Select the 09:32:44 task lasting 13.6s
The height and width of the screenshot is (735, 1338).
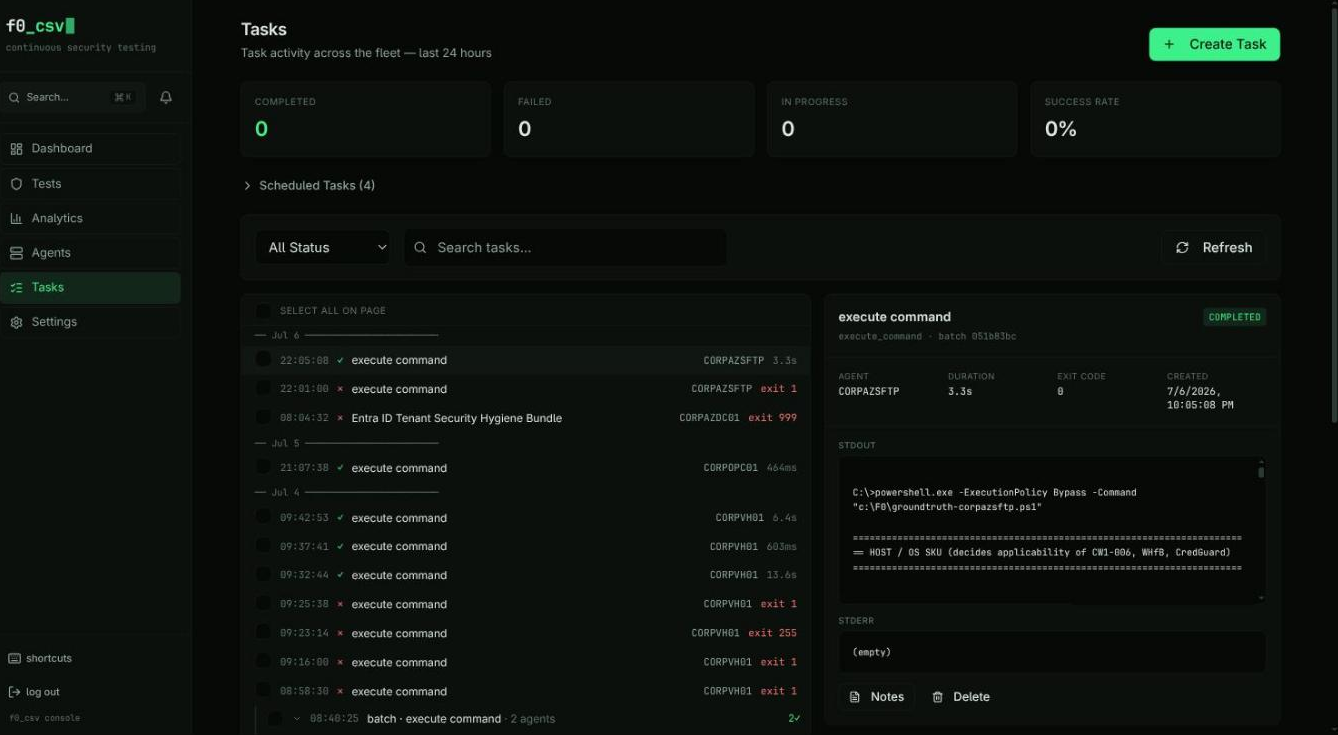point(526,575)
